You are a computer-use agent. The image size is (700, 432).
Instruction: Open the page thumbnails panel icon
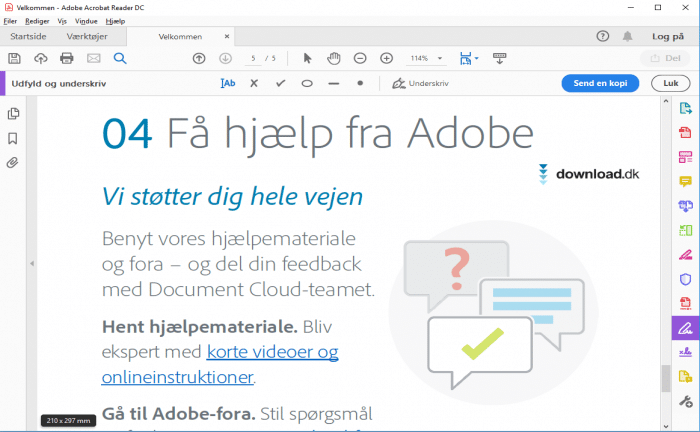coord(13,114)
